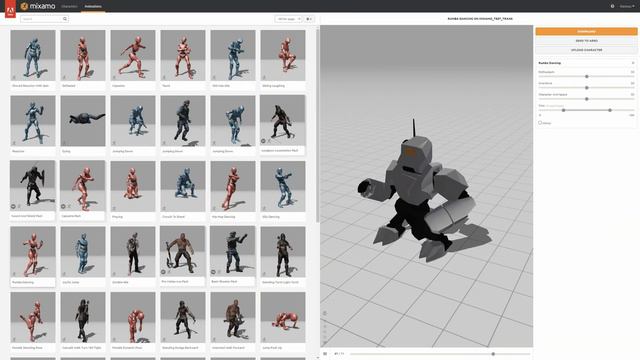This screenshot has height=360, width=640.
Task: Toggle the Mirror checkbox
Action: coord(540,122)
